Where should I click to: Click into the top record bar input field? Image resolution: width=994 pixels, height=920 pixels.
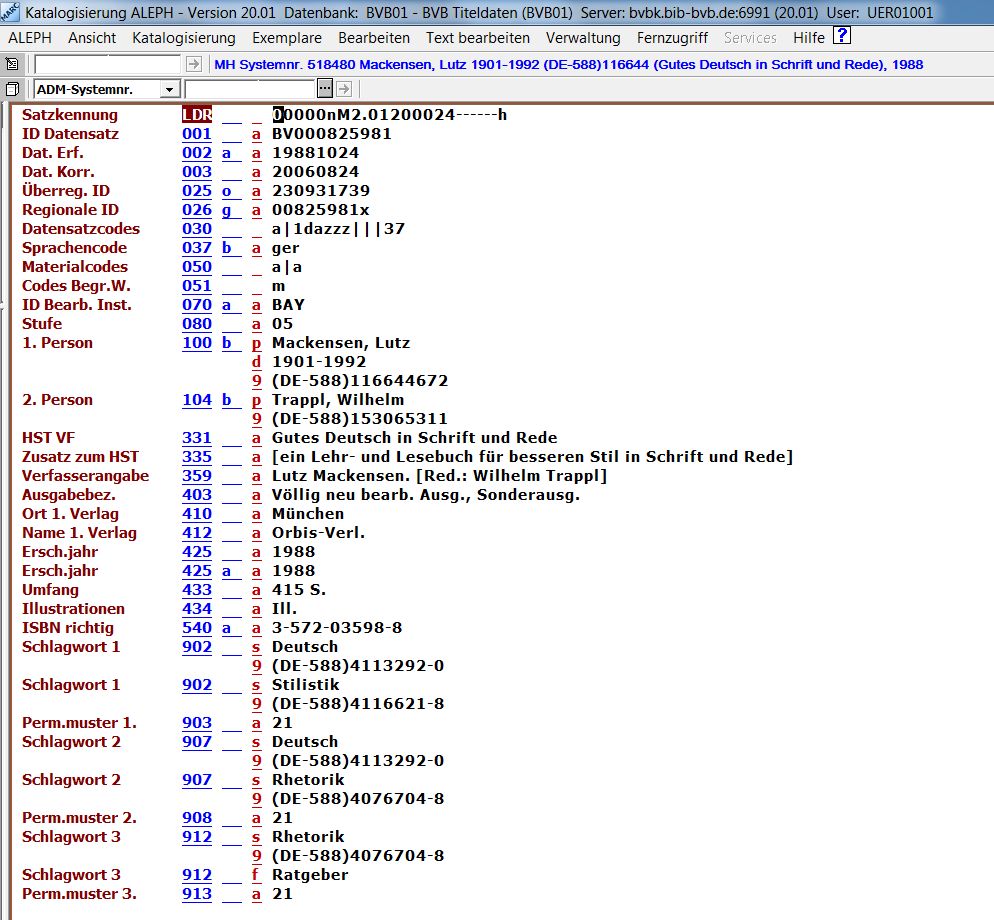(x=107, y=64)
